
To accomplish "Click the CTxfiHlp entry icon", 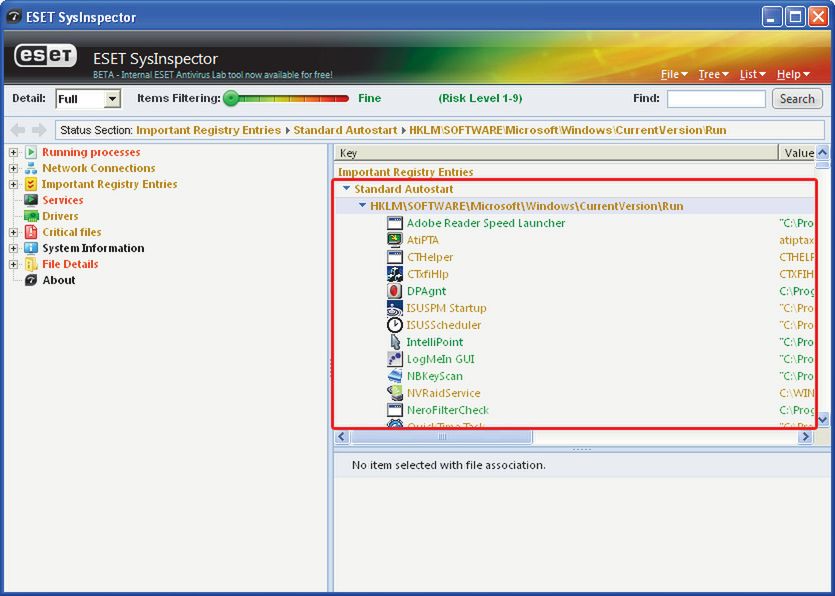I will pyautogui.click(x=395, y=274).
